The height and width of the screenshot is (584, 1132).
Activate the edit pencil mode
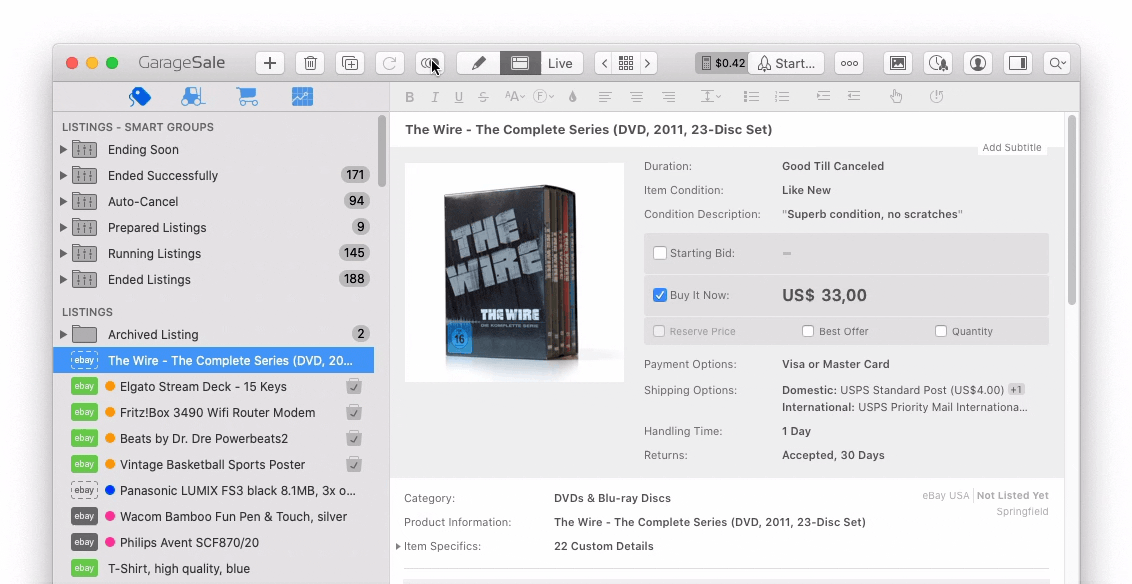477,62
